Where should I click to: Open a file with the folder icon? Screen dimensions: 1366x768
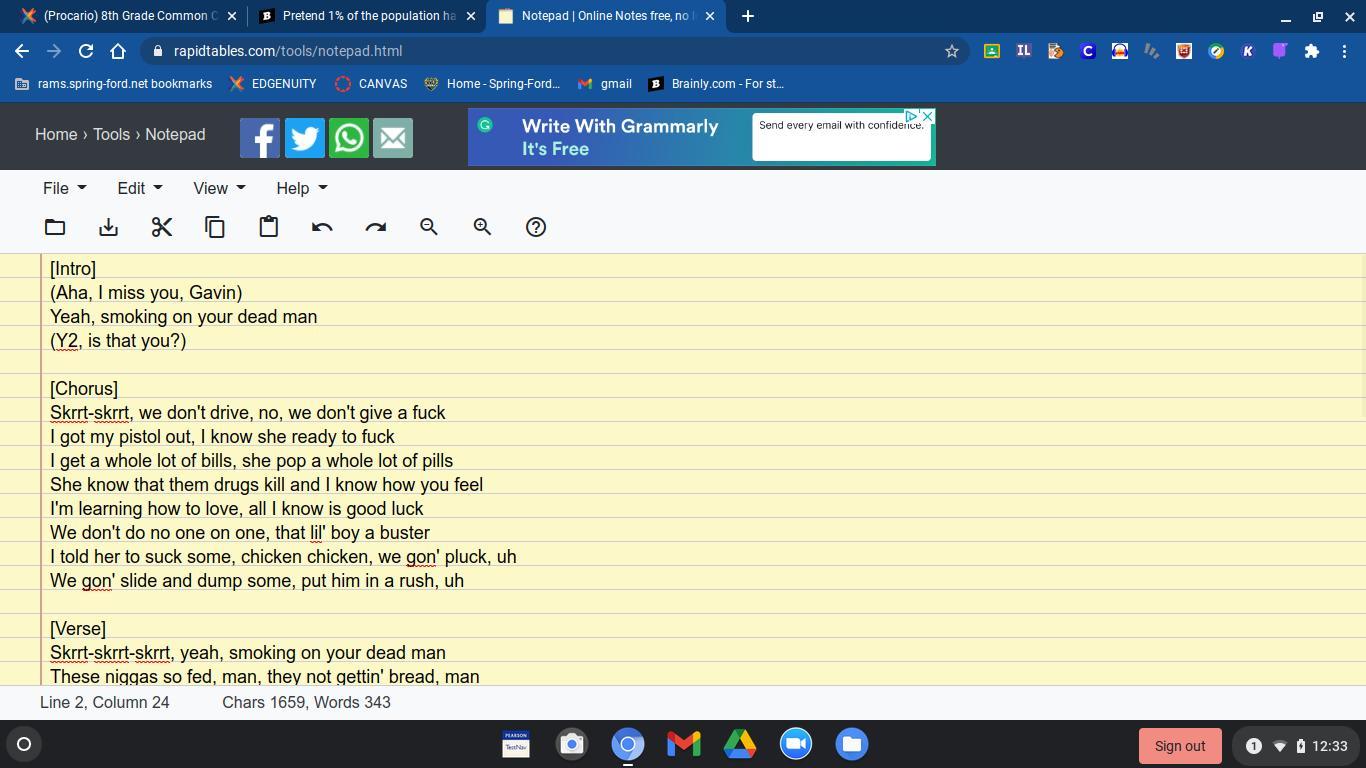pyautogui.click(x=55, y=227)
